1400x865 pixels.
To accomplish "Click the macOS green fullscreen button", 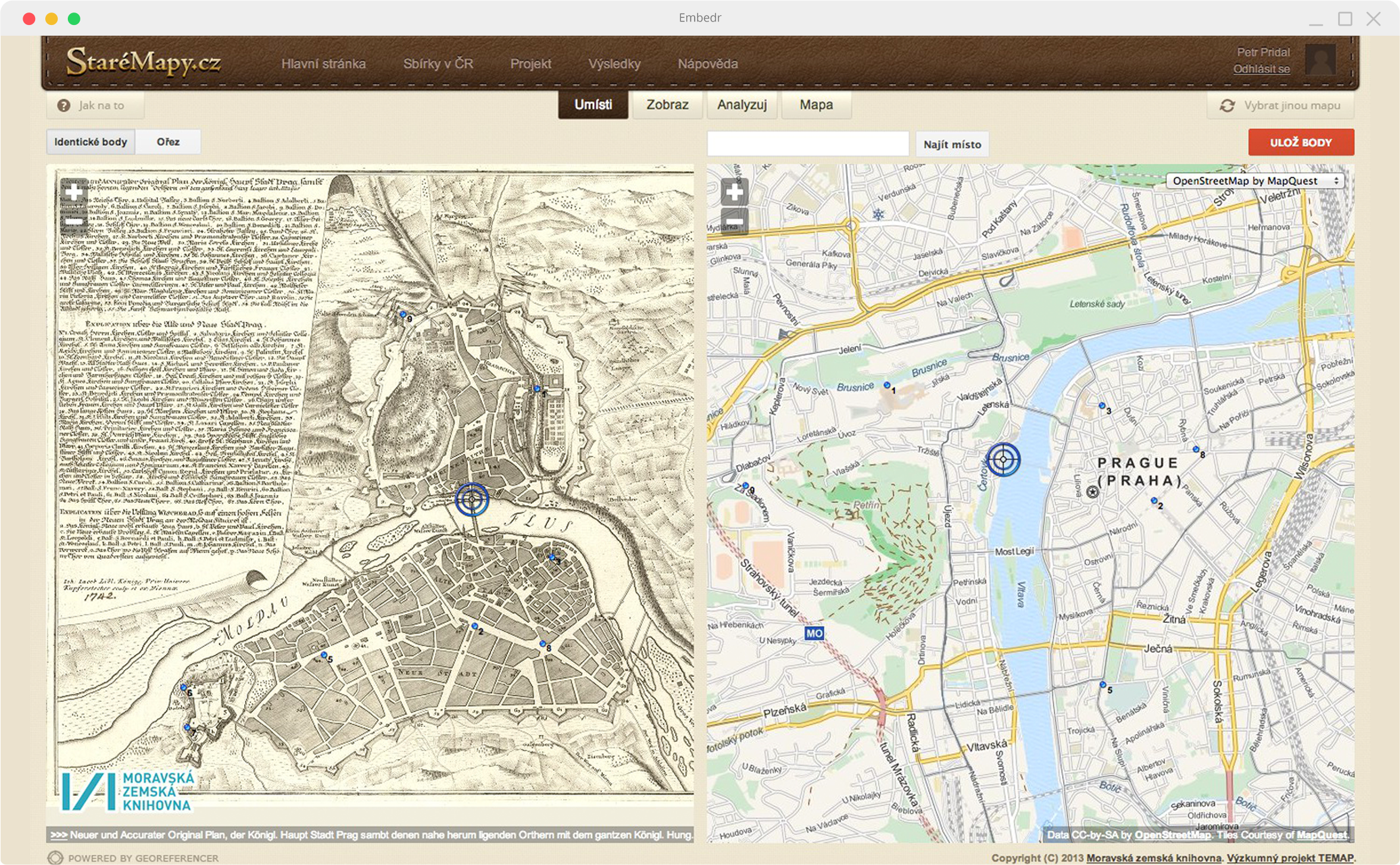I will [74, 18].
